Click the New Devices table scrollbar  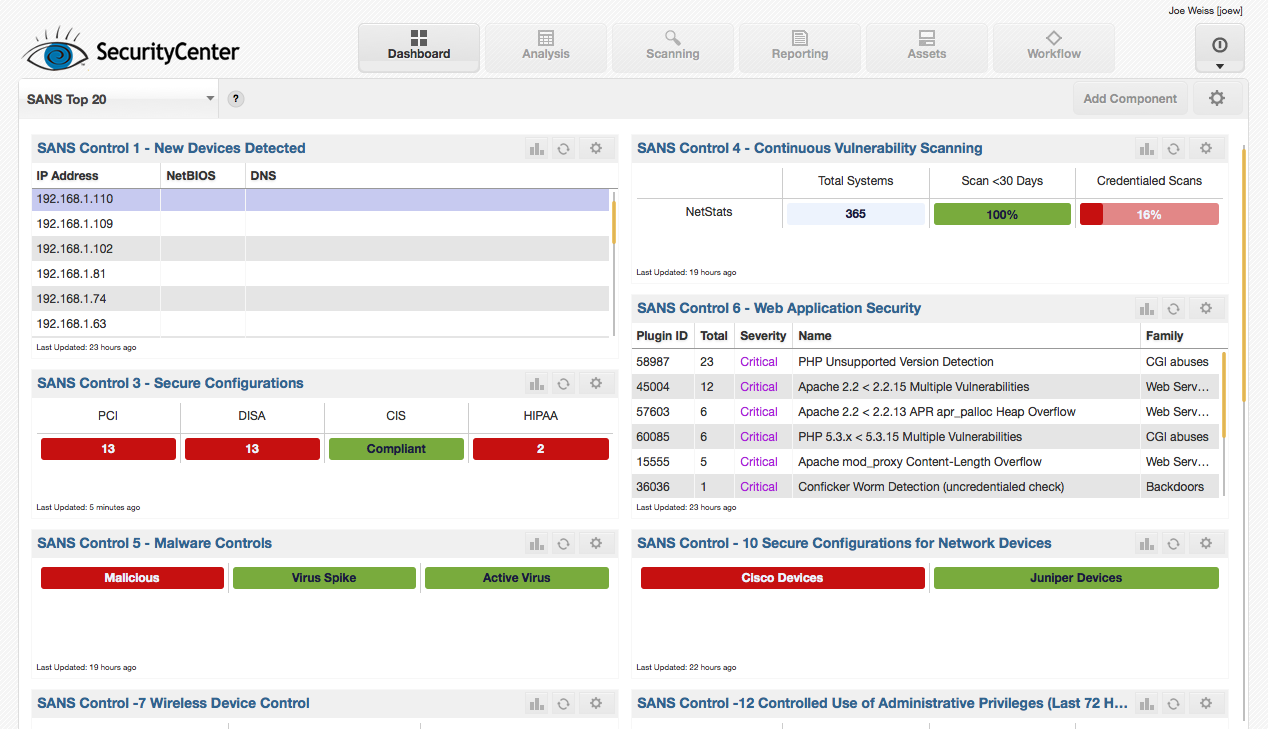(x=614, y=222)
